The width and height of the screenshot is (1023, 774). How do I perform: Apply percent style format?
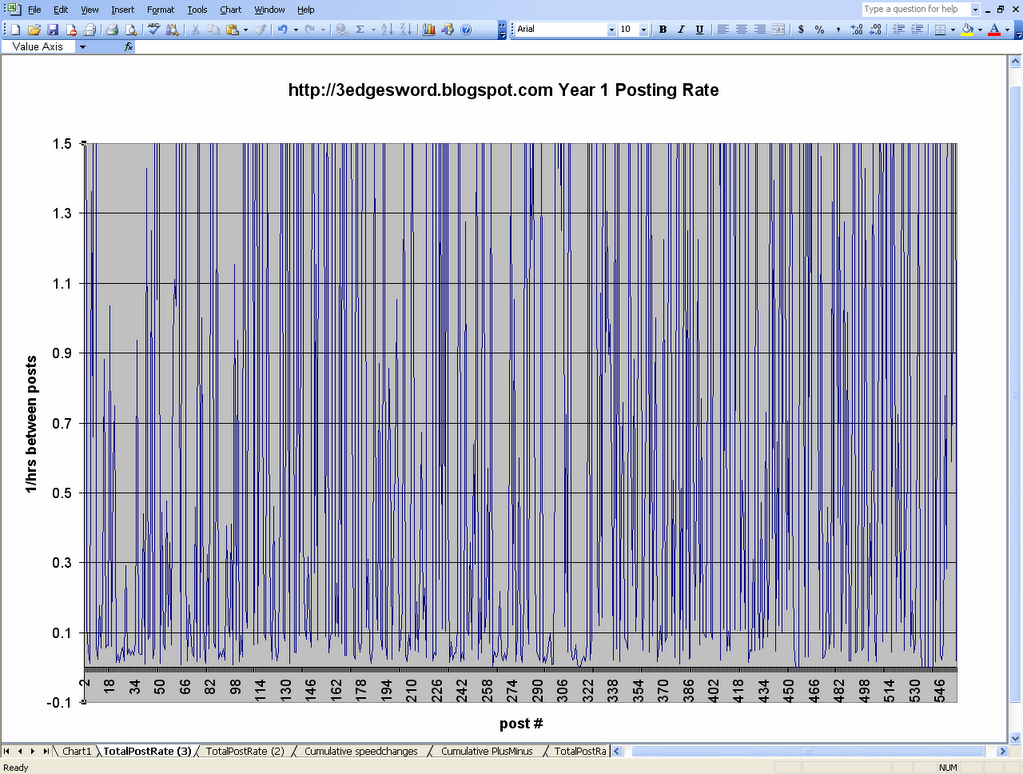tap(819, 29)
